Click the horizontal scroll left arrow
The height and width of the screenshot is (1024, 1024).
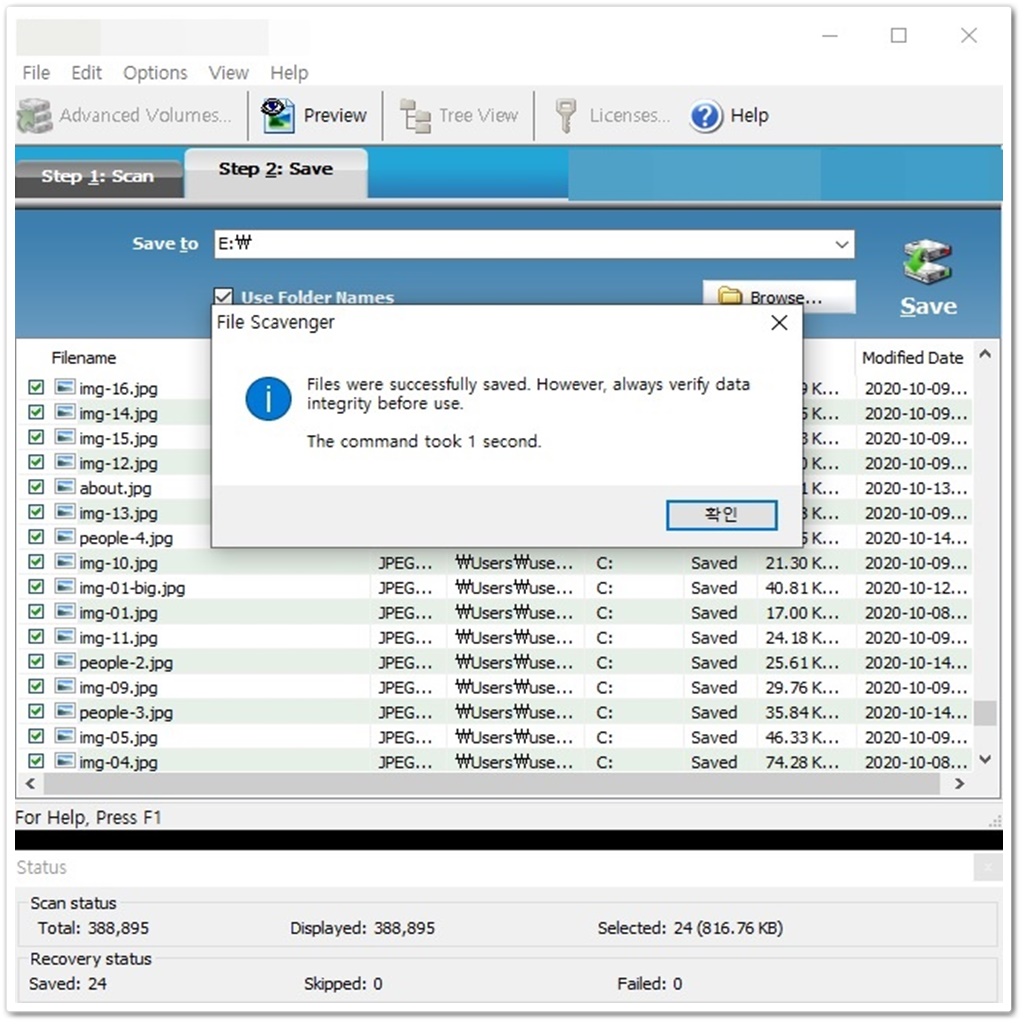point(30,783)
